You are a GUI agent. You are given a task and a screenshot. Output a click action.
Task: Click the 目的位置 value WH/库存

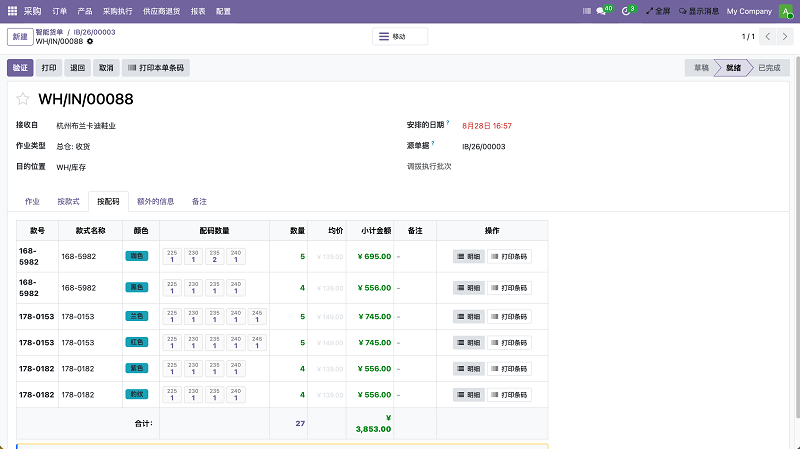click(x=71, y=167)
